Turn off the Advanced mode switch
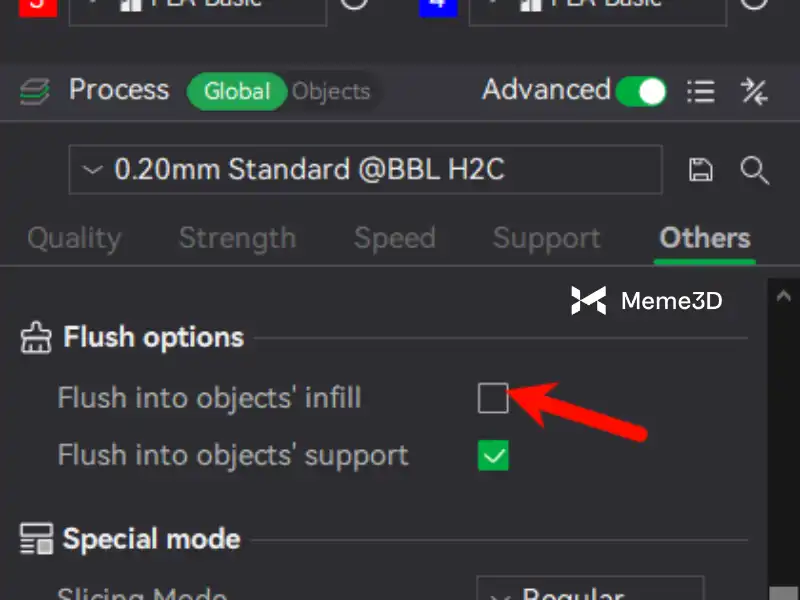The height and width of the screenshot is (600, 800). coord(640,92)
